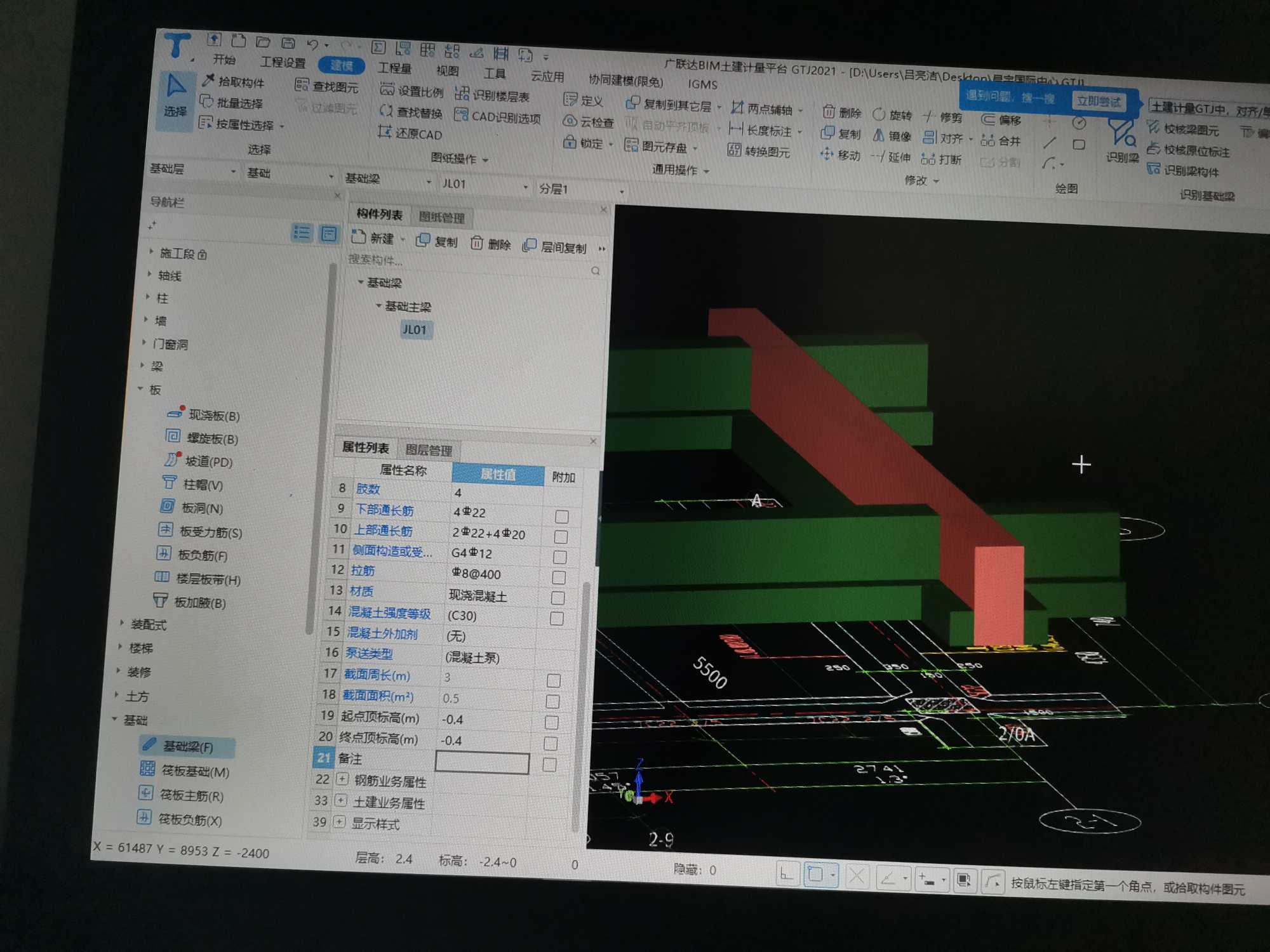Toggle 截面周长 attach checkbox
Screen dimensions: 1270x952
[554, 680]
